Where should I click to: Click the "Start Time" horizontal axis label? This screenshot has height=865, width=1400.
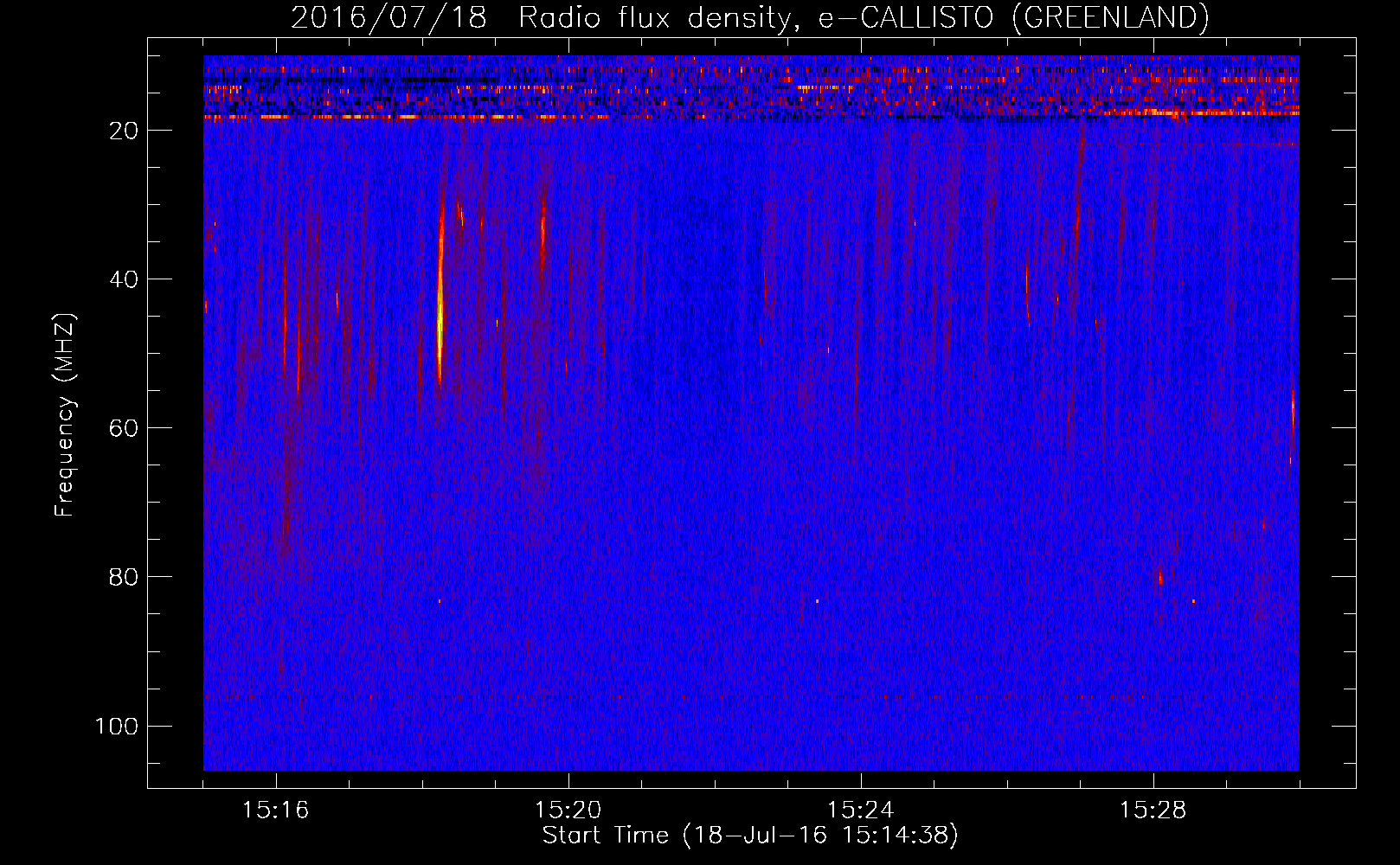[x=749, y=836]
